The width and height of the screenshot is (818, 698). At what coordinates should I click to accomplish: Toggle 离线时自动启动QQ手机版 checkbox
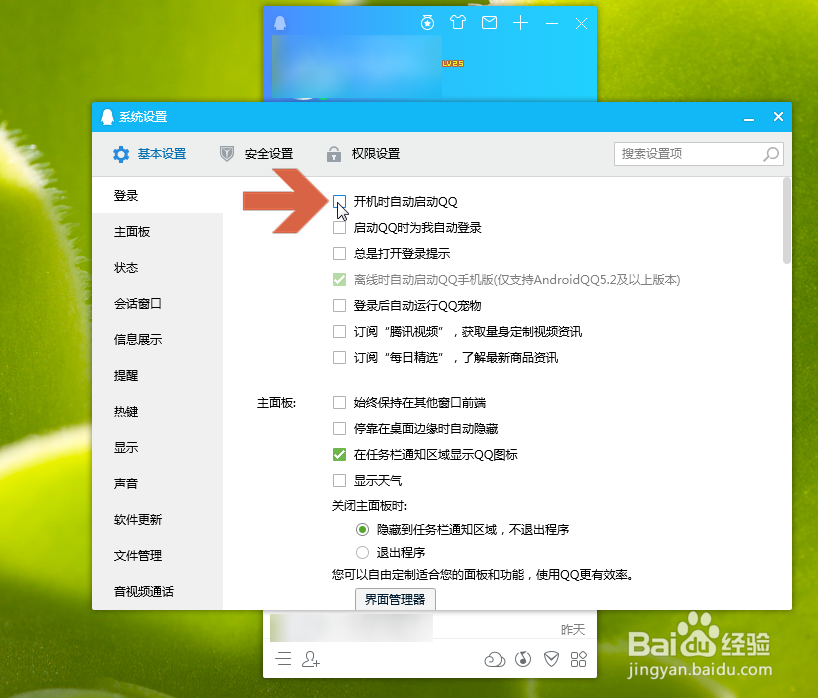point(340,280)
